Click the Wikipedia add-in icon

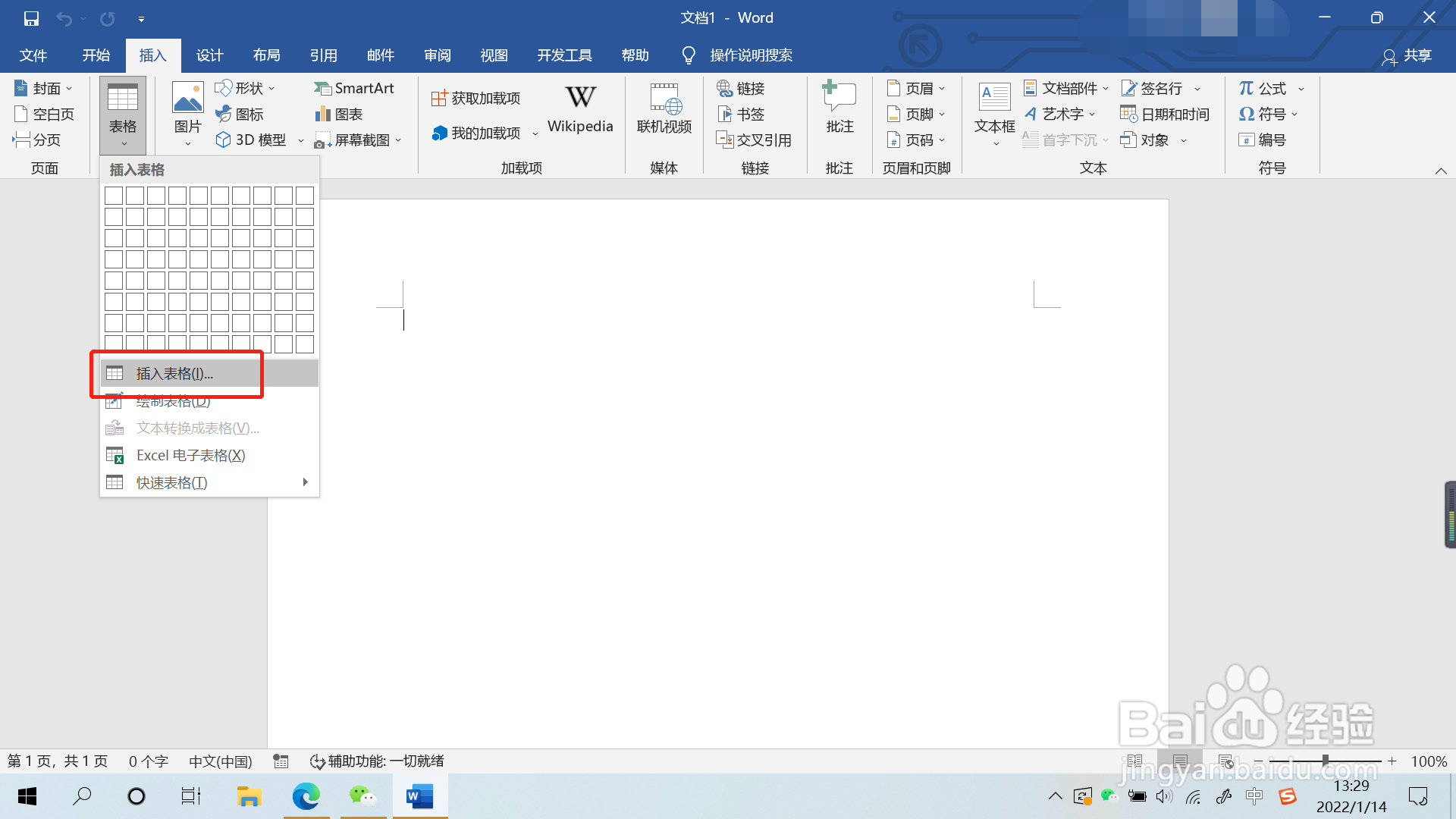pyautogui.click(x=580, y=99)
